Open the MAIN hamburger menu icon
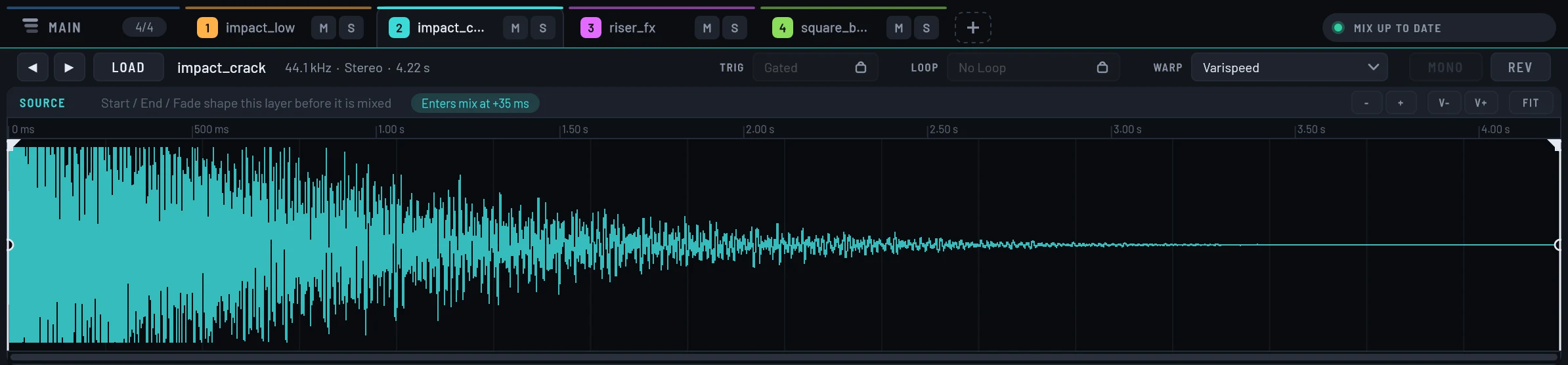 [x=30, y=26]
